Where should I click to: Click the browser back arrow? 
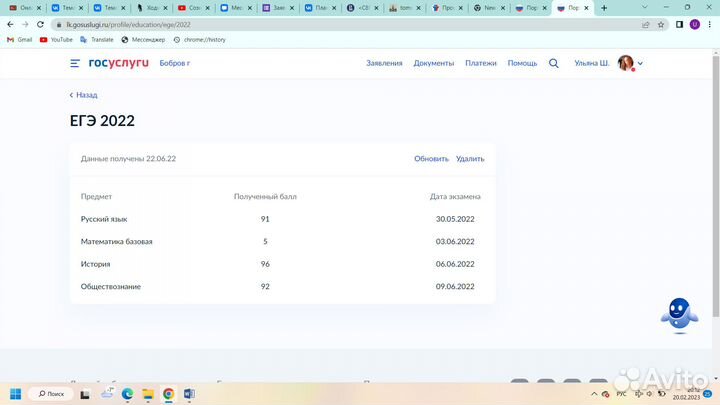[x=10, y=24]
